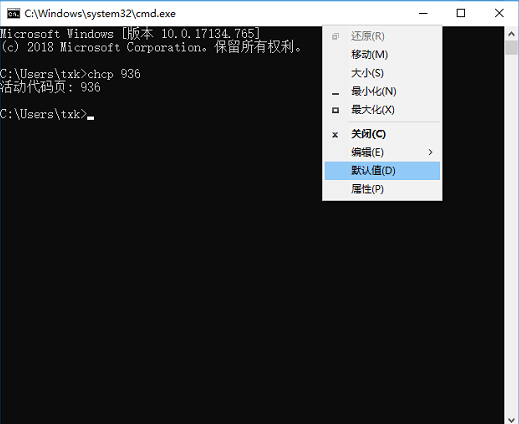Click the cmd.exe icon in title bar
Image resolution: width=519 pixels, height=424 pixels.
[x=14, y=14]
